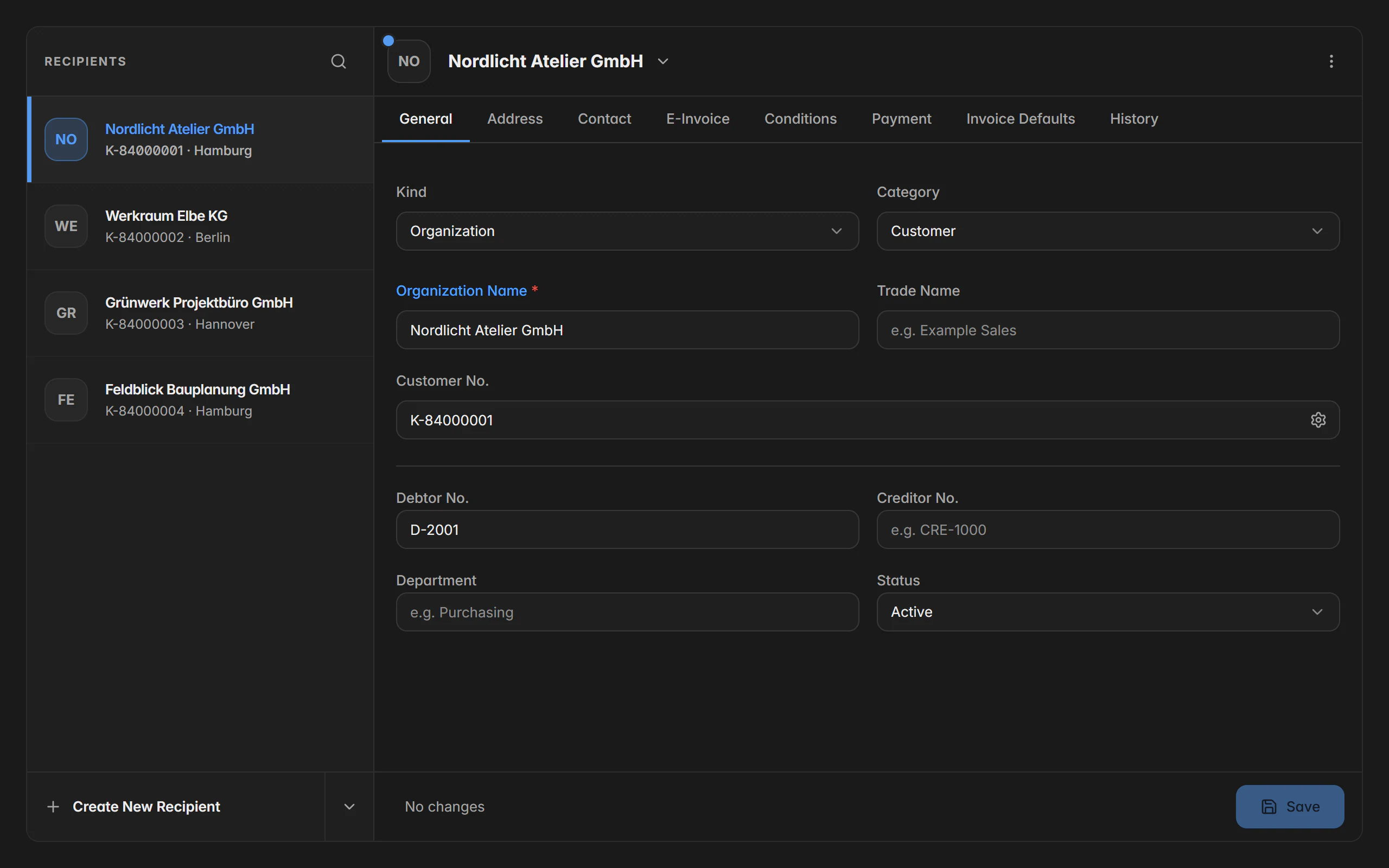Open recipient search with the magnifier icon

coord(338,61)
